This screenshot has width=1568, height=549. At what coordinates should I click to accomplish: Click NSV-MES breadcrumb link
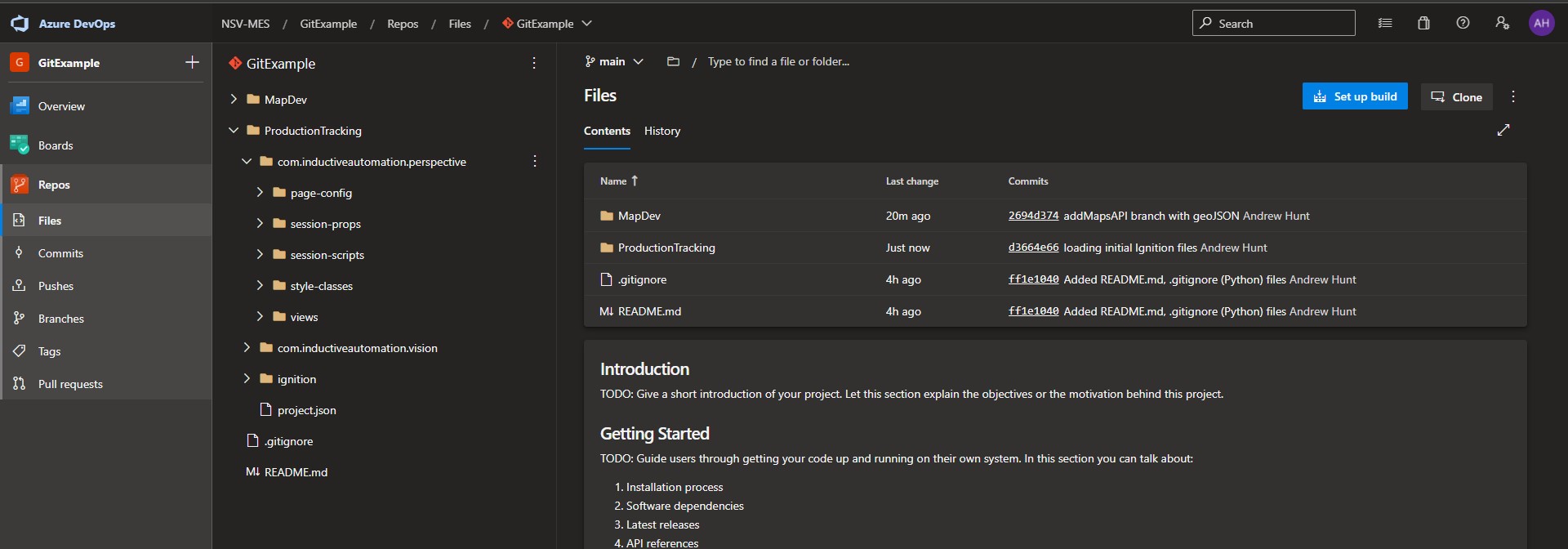click(x=245, y=24)
